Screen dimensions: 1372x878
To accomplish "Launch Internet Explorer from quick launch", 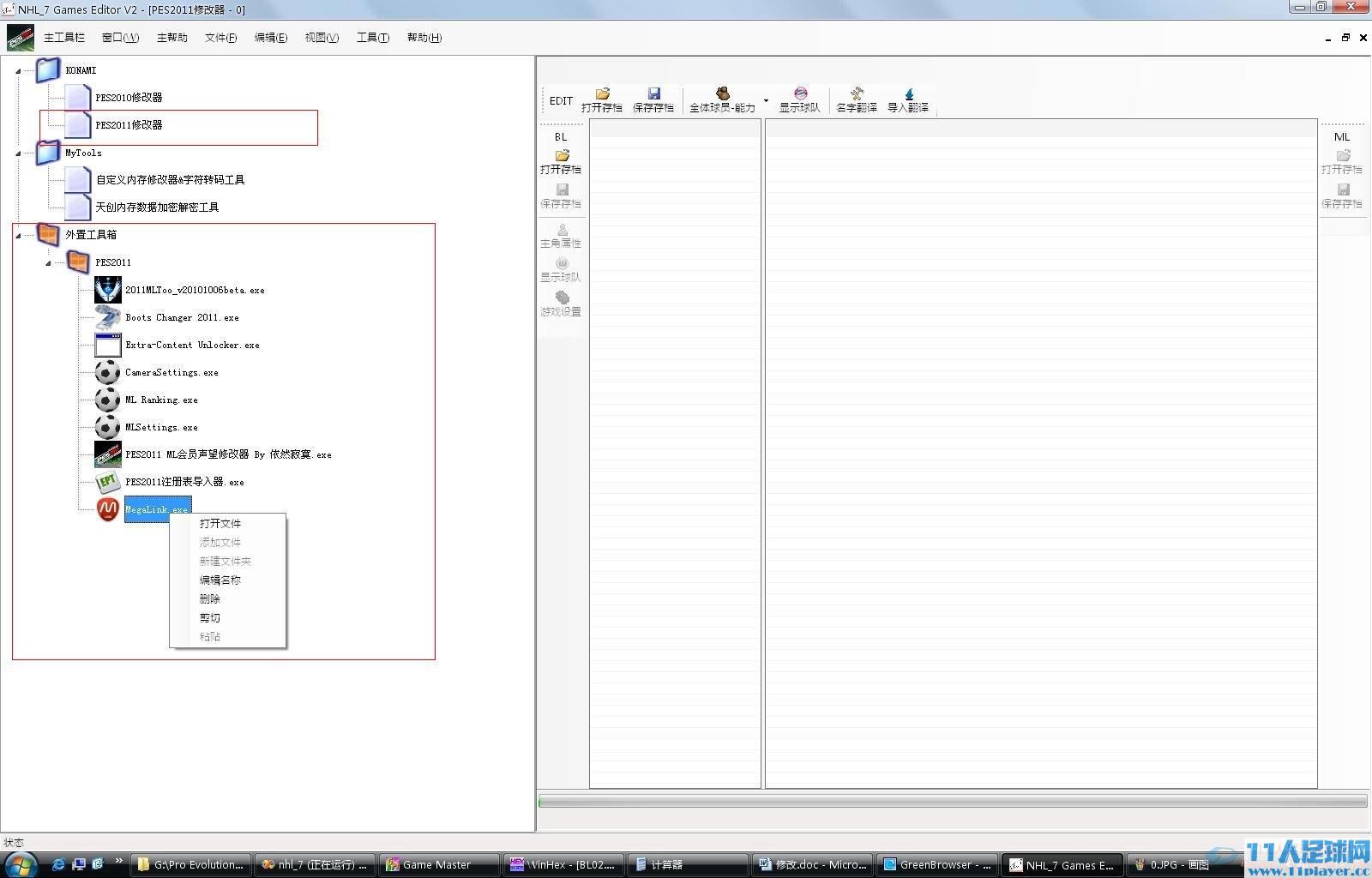I will click(x=57, y=864).
